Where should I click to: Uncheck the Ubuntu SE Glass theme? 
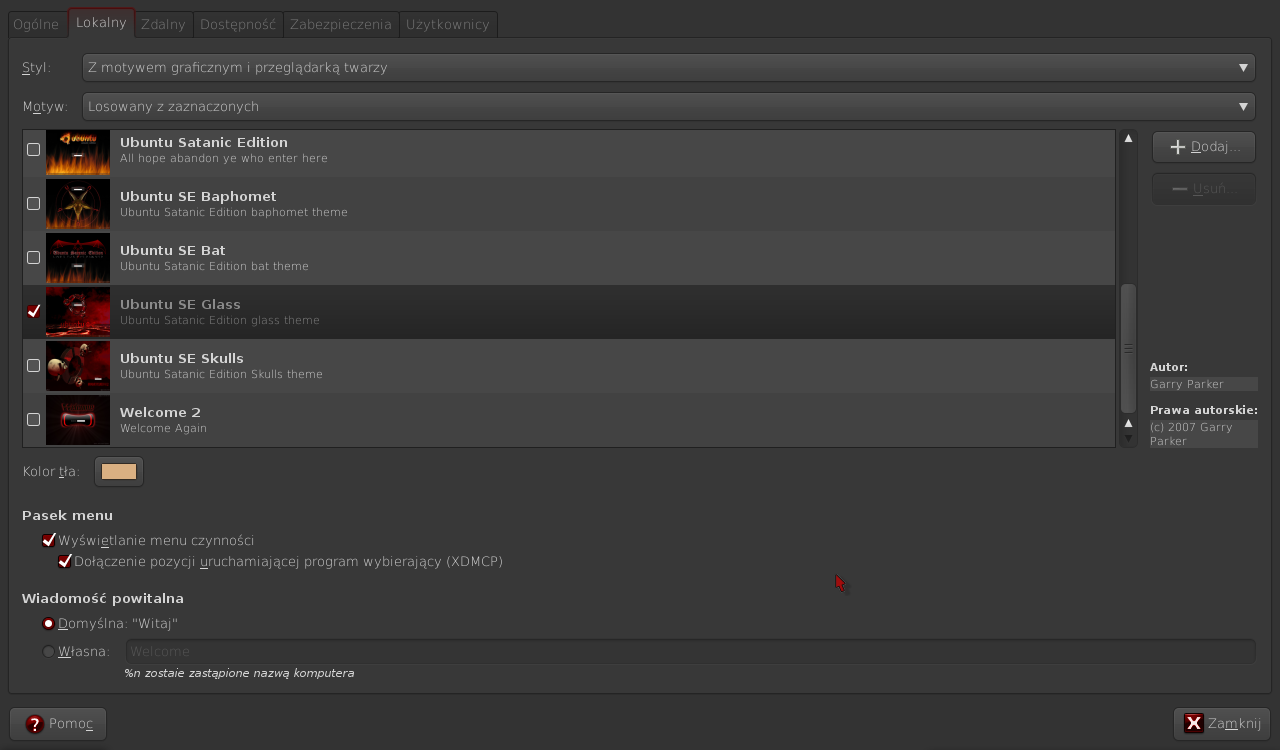[33, 311]
